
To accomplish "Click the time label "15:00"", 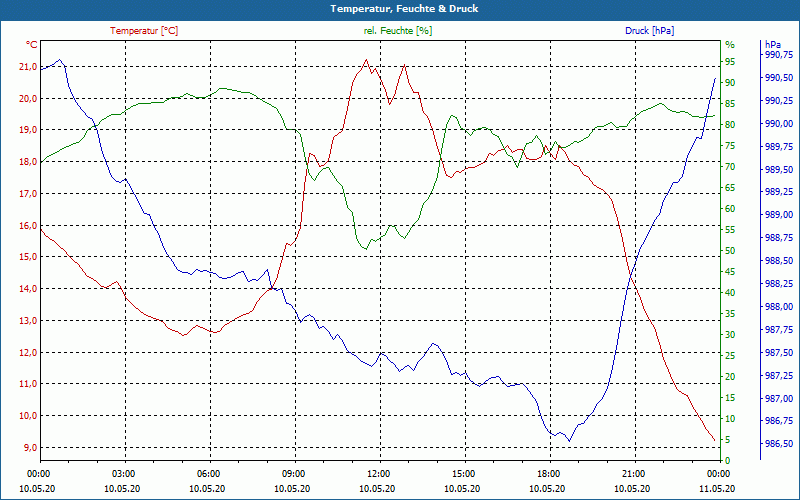I will (x=463, y=473).
